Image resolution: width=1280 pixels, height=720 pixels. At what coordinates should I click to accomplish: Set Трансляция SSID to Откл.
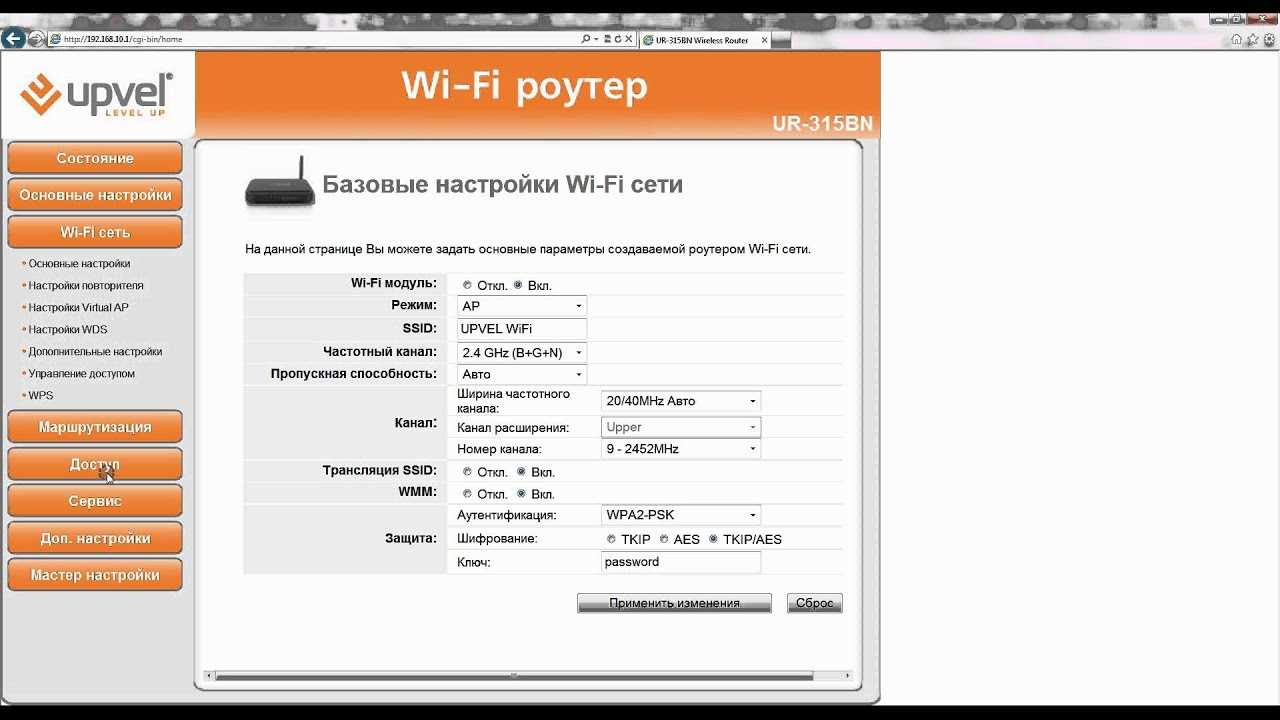click(467, 472)
